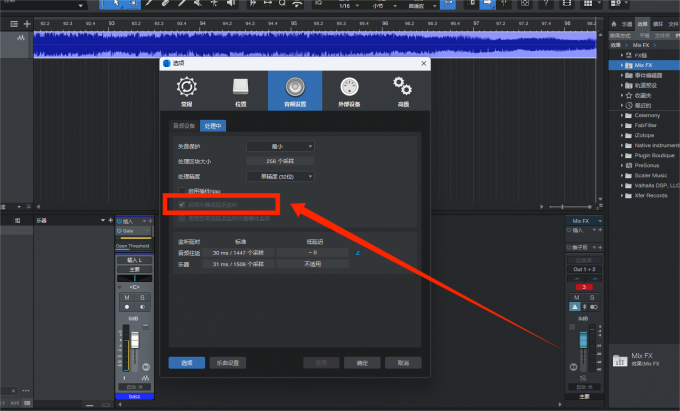The width and height of the screenshot is (680, 411).
Task: Open the 音频设置 (Audio Setup) options page
Action: pos(295,91)
